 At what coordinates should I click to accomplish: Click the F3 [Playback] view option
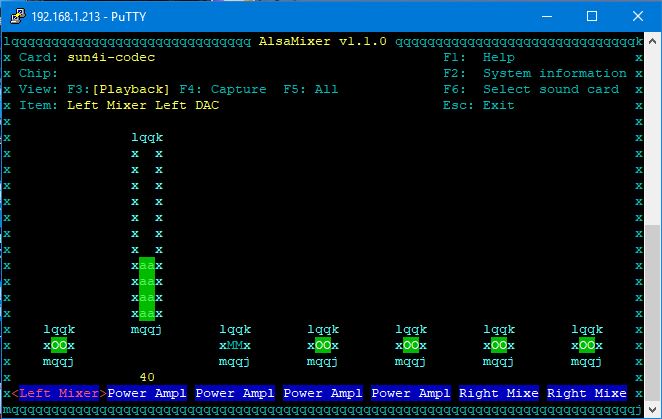pos(118,89)
